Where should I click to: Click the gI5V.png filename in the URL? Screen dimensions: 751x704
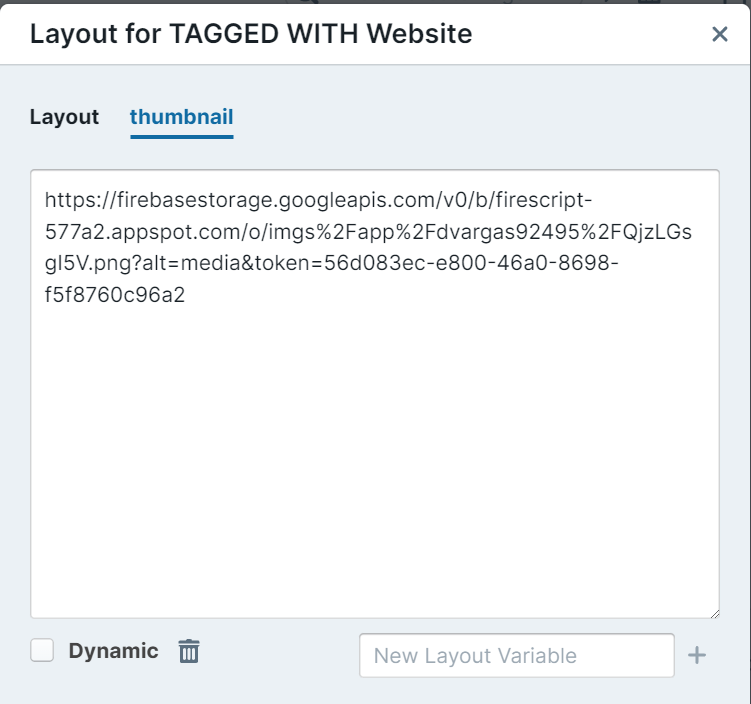click(x=93, y=263)
